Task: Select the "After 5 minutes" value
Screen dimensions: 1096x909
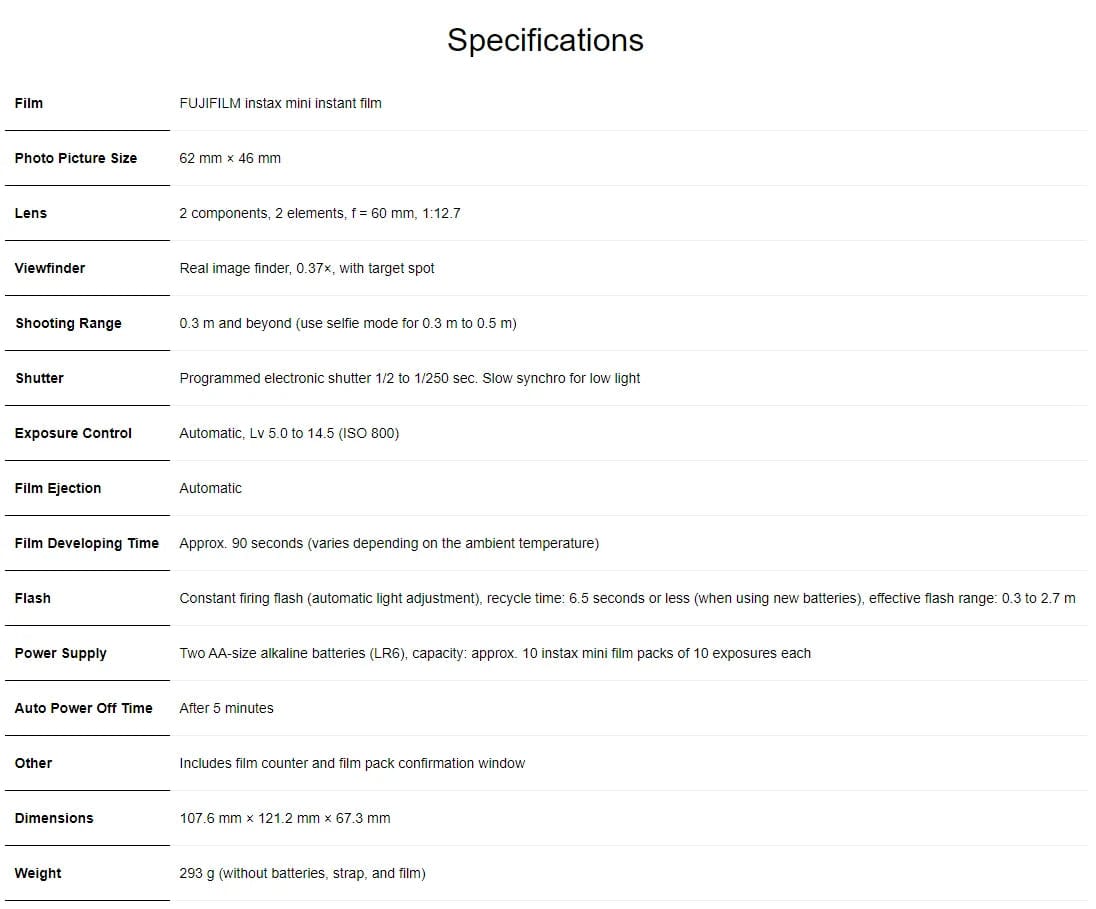Action: coord(226,708)
